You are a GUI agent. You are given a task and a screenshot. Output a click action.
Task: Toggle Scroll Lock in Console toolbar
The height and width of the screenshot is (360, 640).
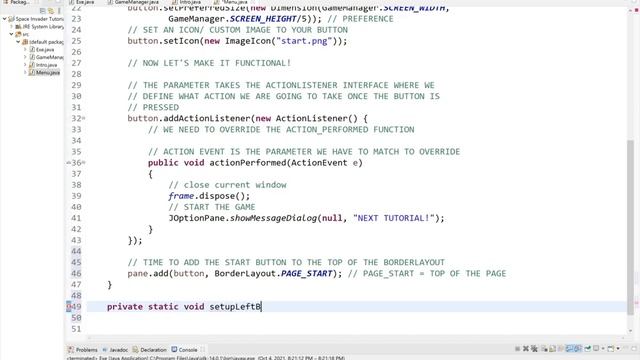tap(552, 349)
